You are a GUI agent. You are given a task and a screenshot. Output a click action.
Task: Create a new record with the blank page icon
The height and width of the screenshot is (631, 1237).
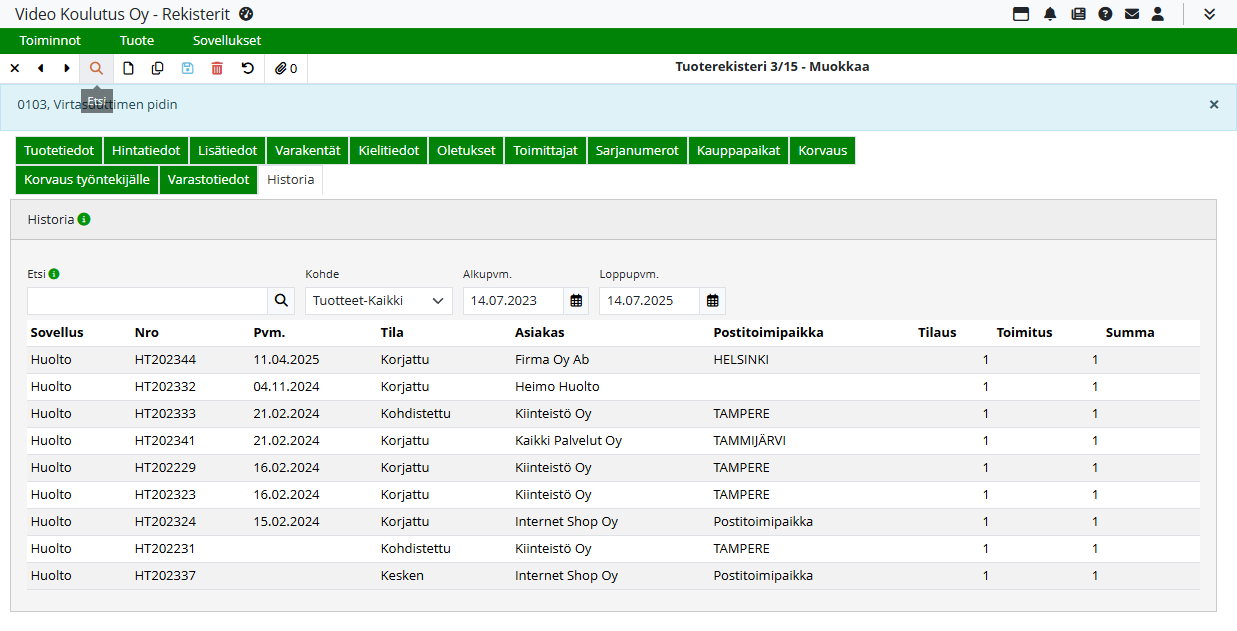coord(128,68)
